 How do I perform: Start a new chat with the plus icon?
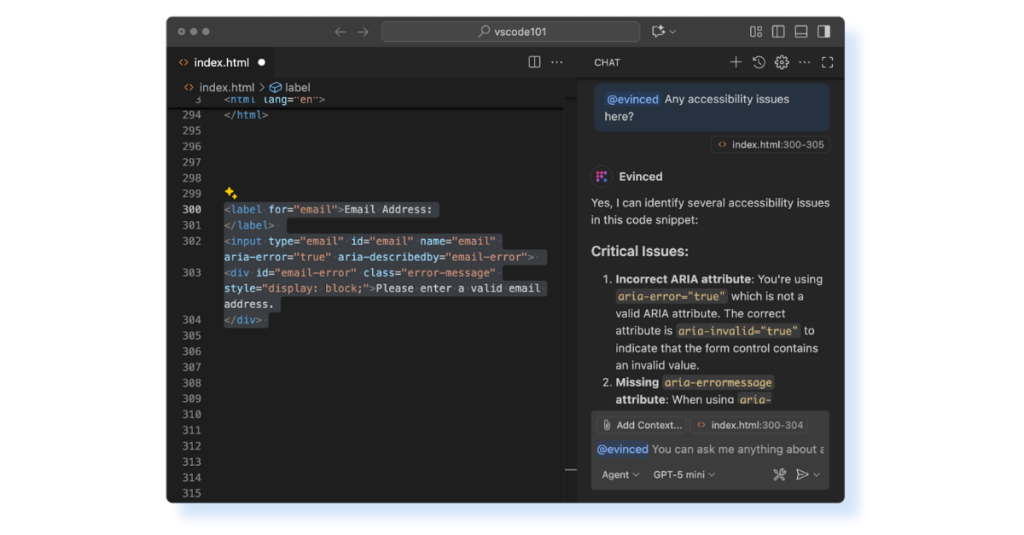[735, 62]
